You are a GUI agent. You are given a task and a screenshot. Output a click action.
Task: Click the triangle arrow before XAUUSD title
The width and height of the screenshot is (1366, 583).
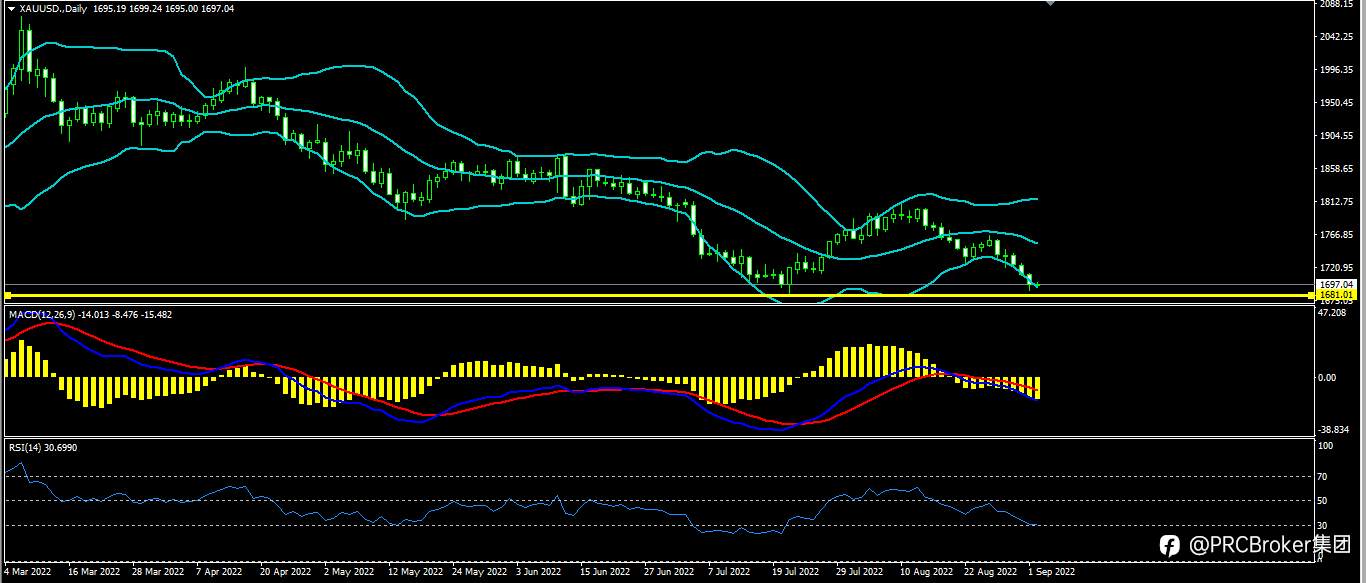10,8
